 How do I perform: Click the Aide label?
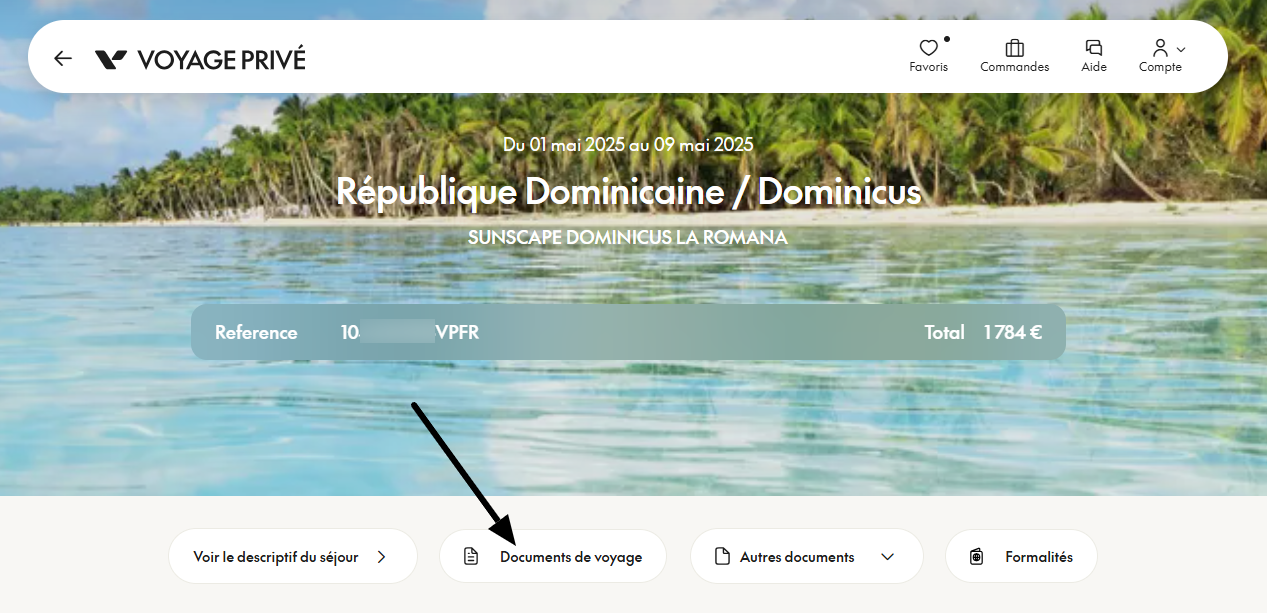pyautogui.click(x=1094, y=67)
